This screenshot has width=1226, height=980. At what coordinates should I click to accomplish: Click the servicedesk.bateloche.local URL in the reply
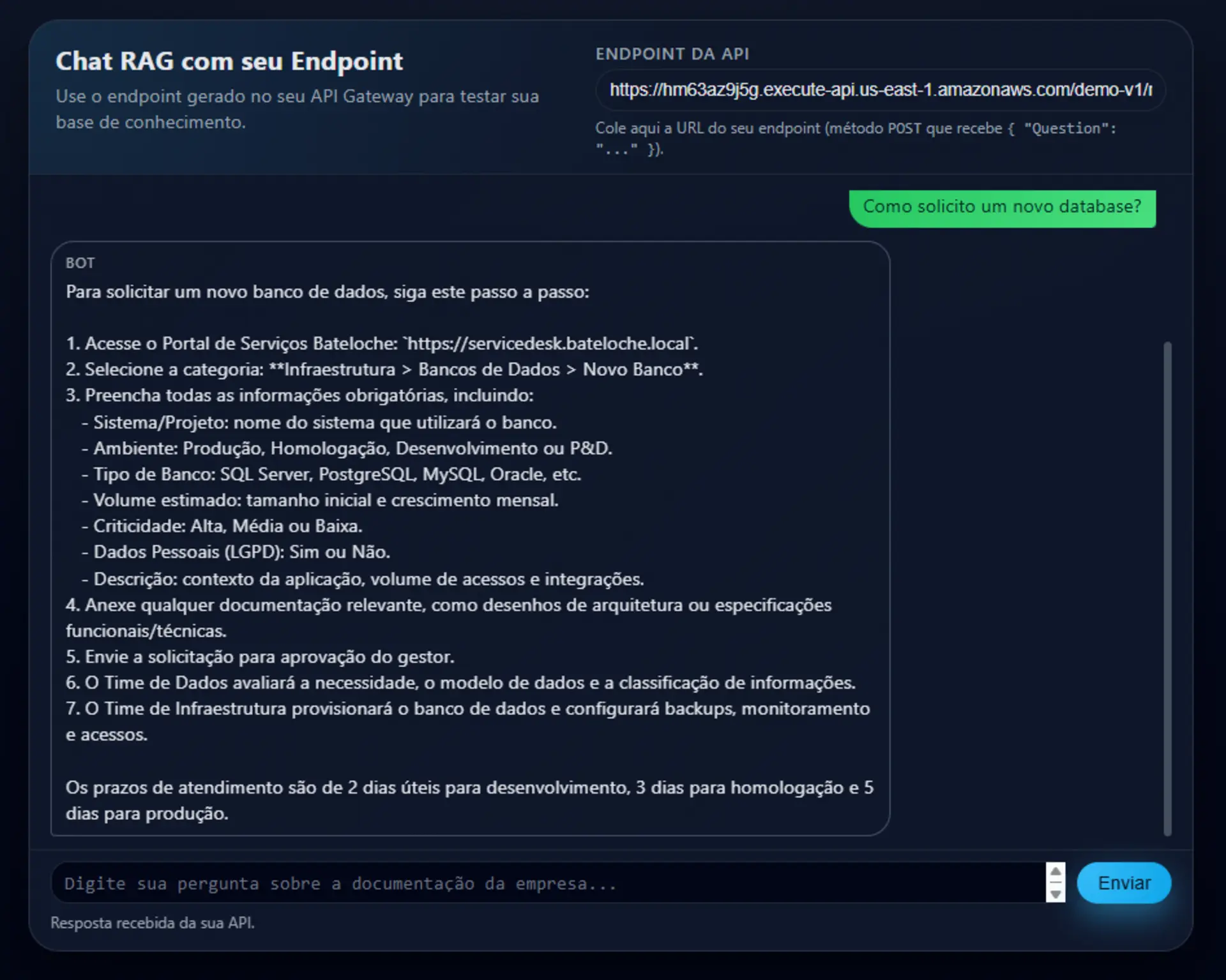(x=549, y=343)
